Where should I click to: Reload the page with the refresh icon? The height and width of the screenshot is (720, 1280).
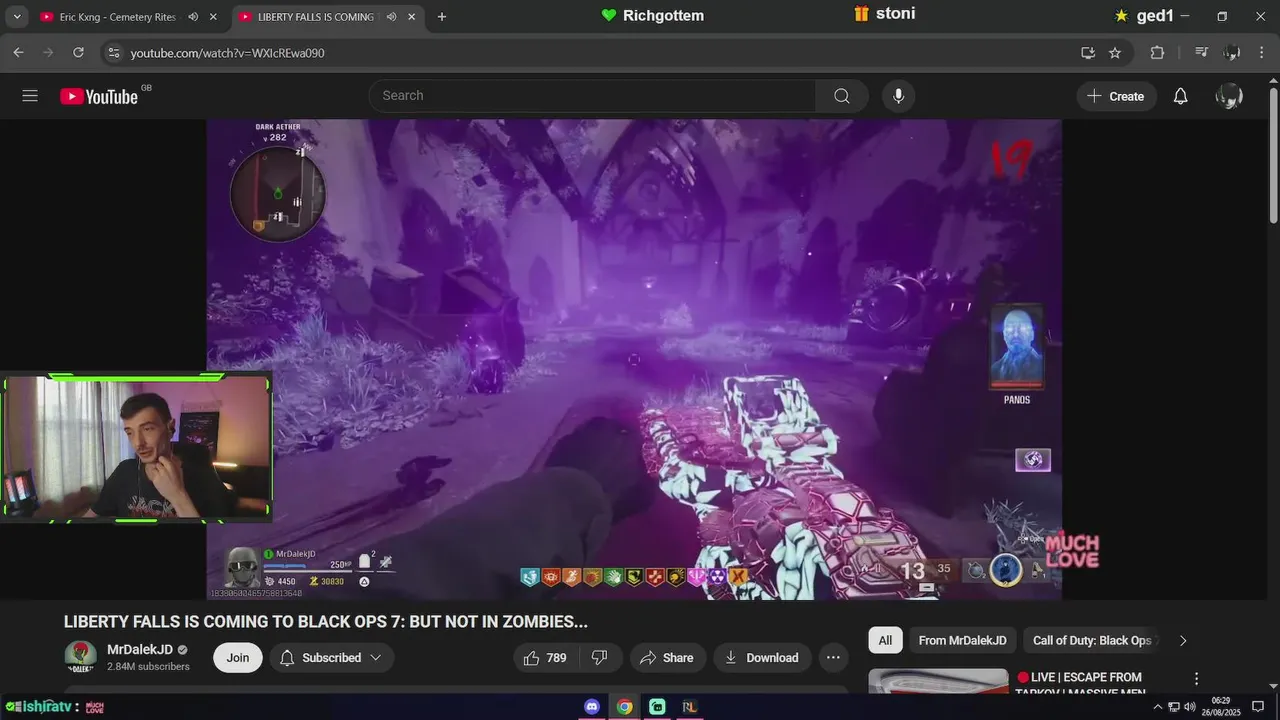(78, 53)
